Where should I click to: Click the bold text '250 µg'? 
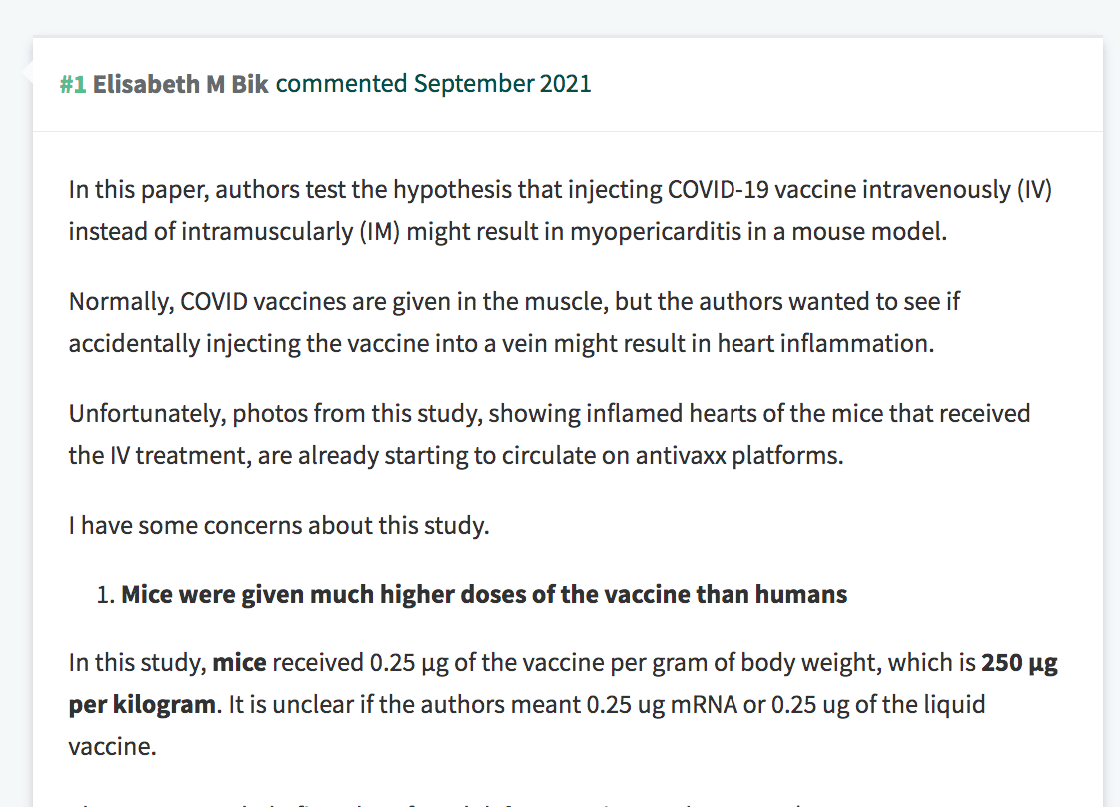pyautogui.click(x=1019, y=663)
